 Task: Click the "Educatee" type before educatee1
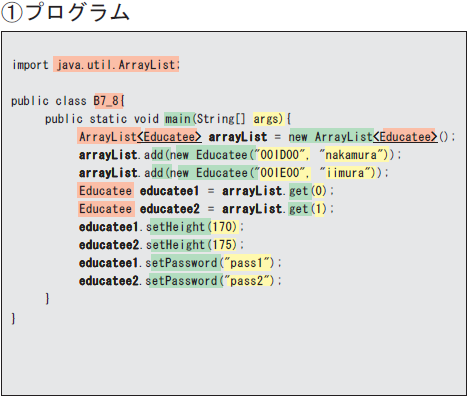105,191
